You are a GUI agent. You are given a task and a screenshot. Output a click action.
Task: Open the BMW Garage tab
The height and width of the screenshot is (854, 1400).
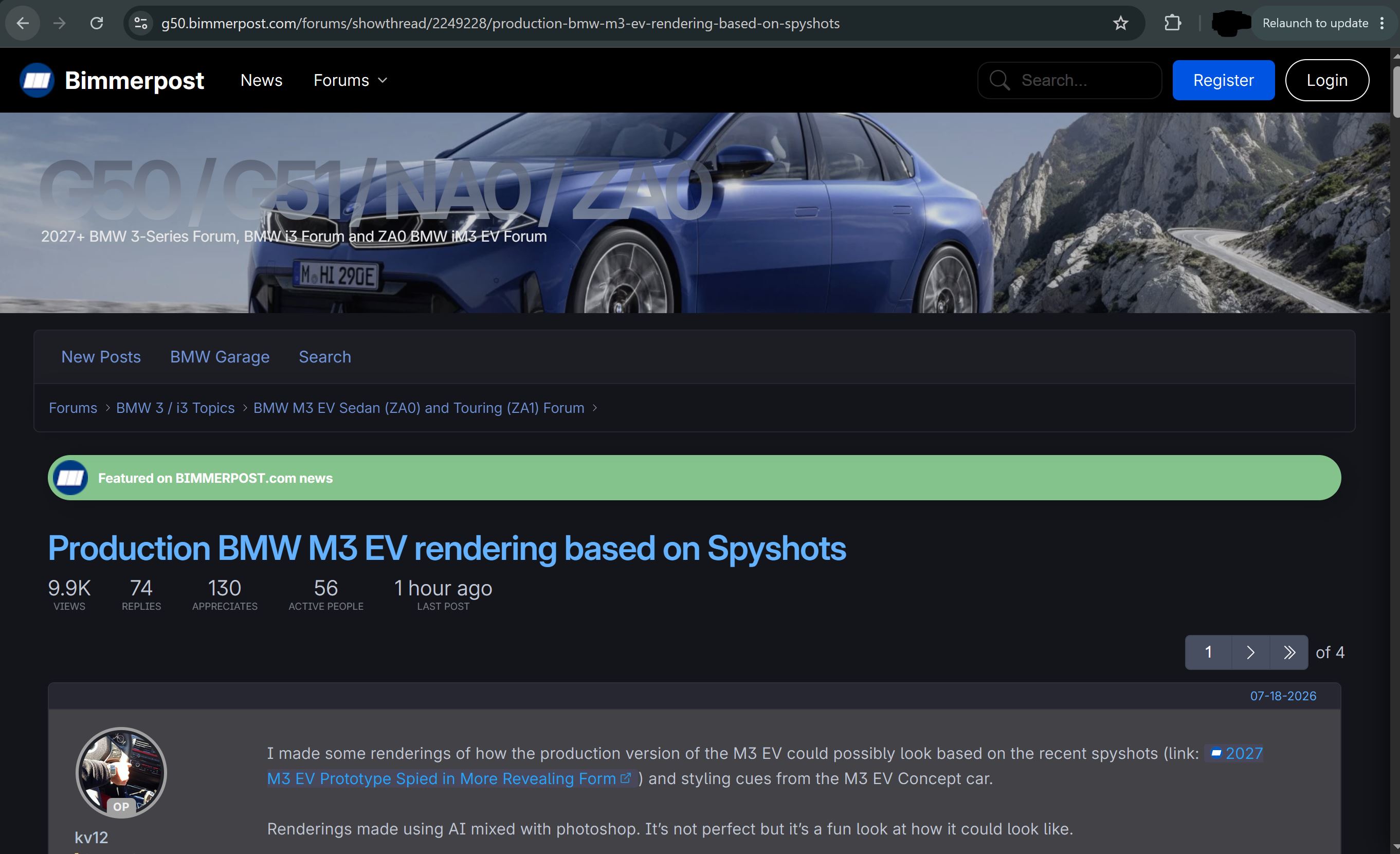220,357
